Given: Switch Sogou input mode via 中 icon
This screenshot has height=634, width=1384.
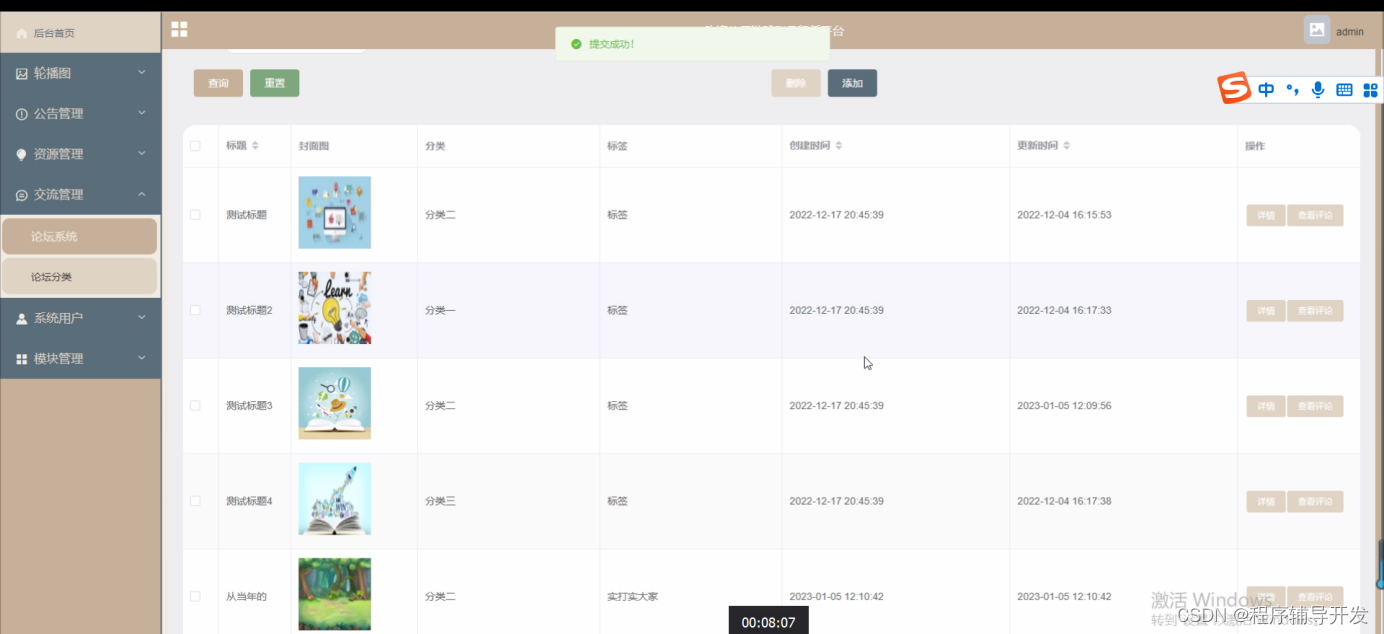Looking at the screenshot, I should point(1266,90).
